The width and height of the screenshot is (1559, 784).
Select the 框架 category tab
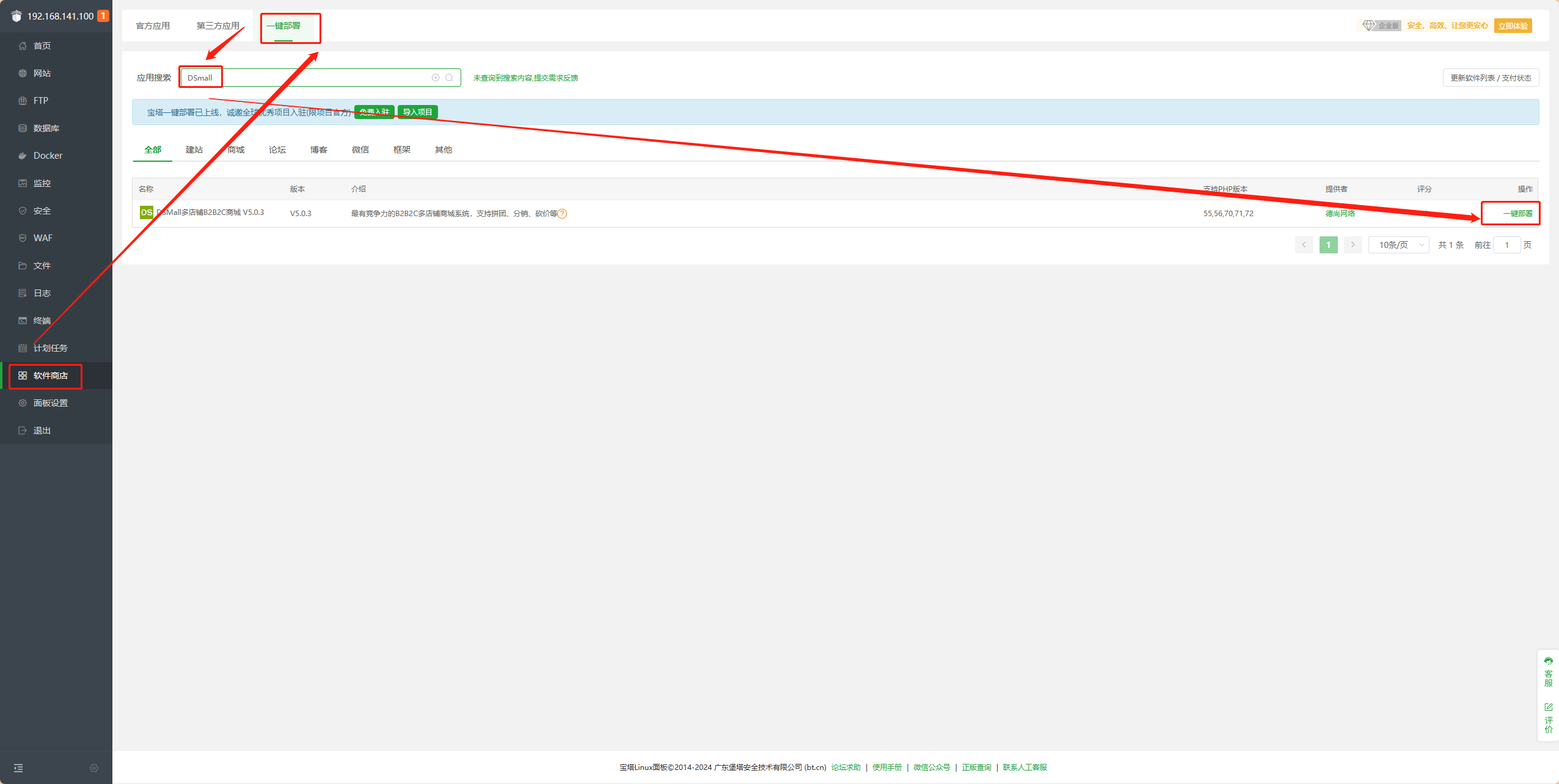click(x=402, y=150)
